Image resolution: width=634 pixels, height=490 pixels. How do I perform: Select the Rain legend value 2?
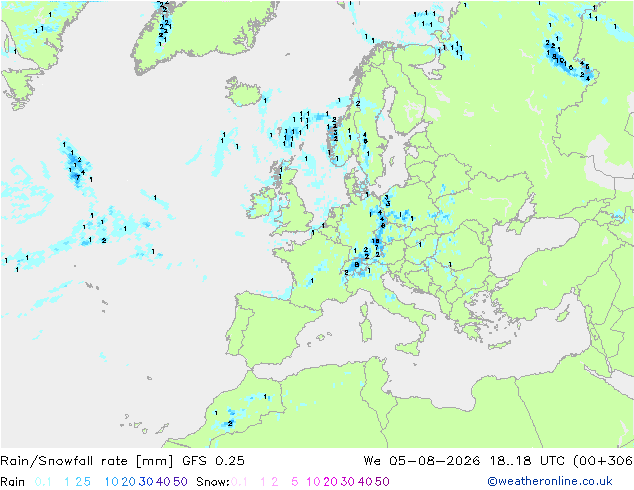point(78,482)
